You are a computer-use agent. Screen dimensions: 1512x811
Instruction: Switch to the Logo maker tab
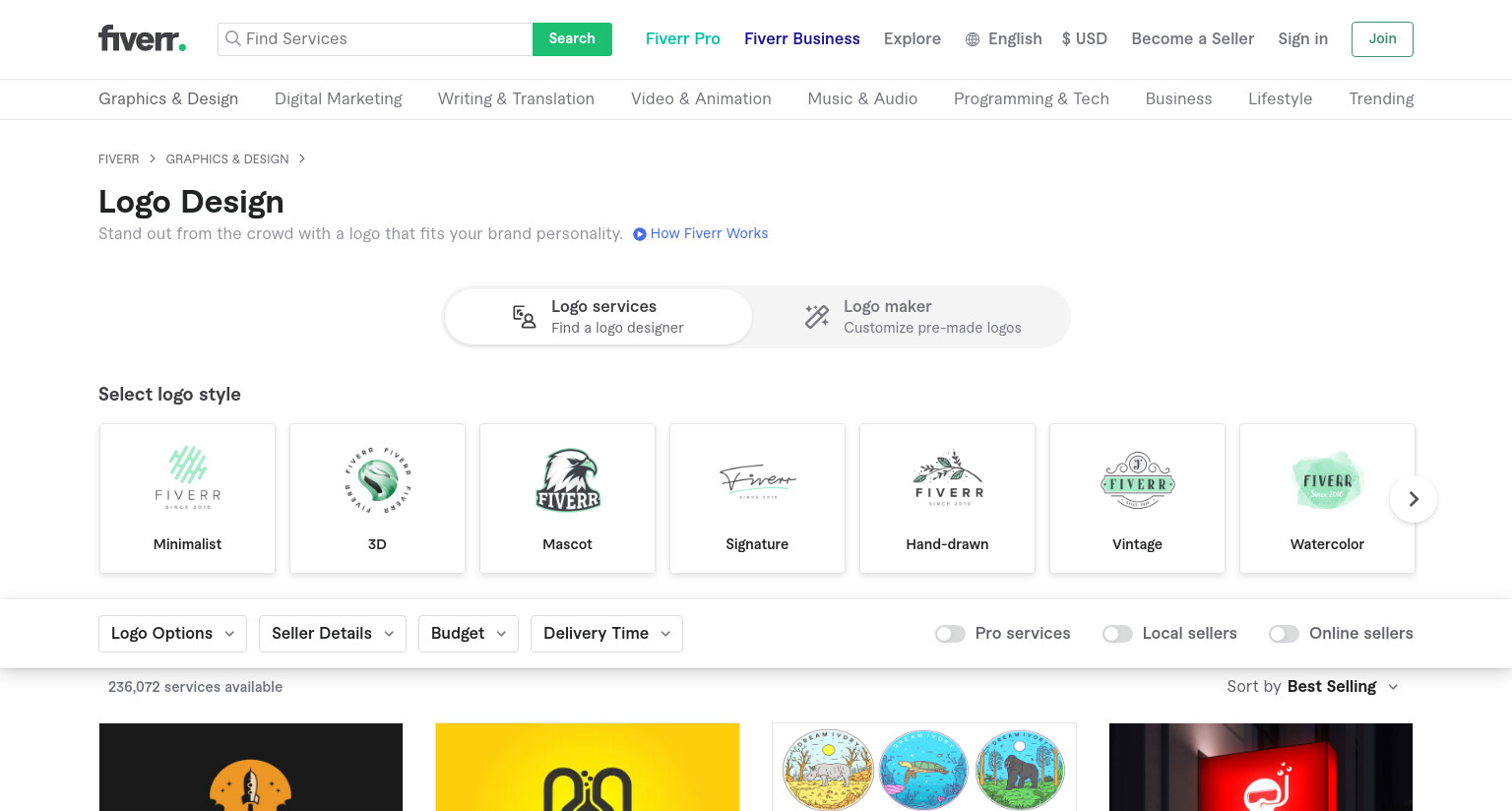pos(912,317)
